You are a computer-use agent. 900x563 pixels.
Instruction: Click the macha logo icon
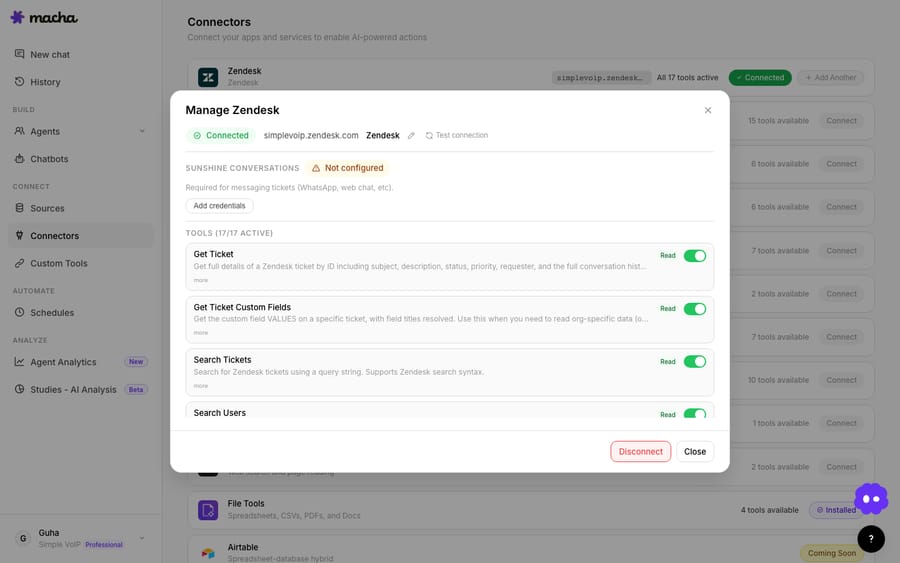pos(18,17)
